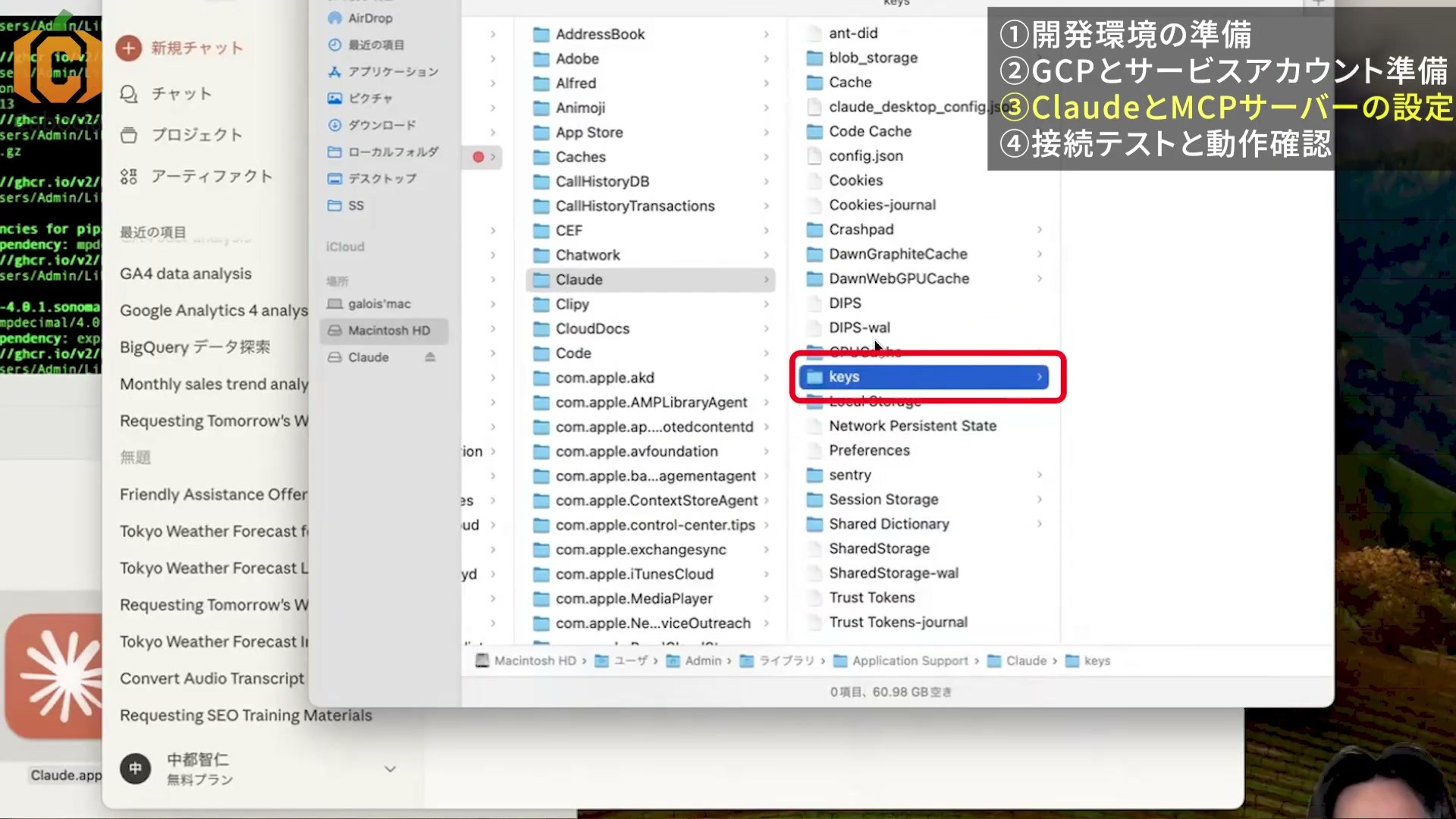Expand the account menu chevron at bottom
Viewport: 1456px width, 819px height.
click(x=390, y=769)
